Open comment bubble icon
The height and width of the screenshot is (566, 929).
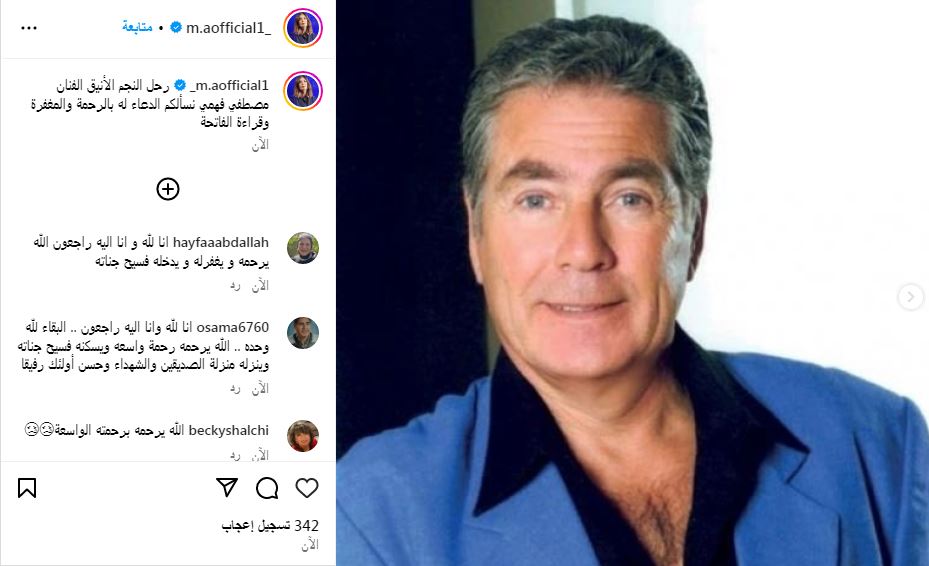pyautogui.click(x=267, y=488)
